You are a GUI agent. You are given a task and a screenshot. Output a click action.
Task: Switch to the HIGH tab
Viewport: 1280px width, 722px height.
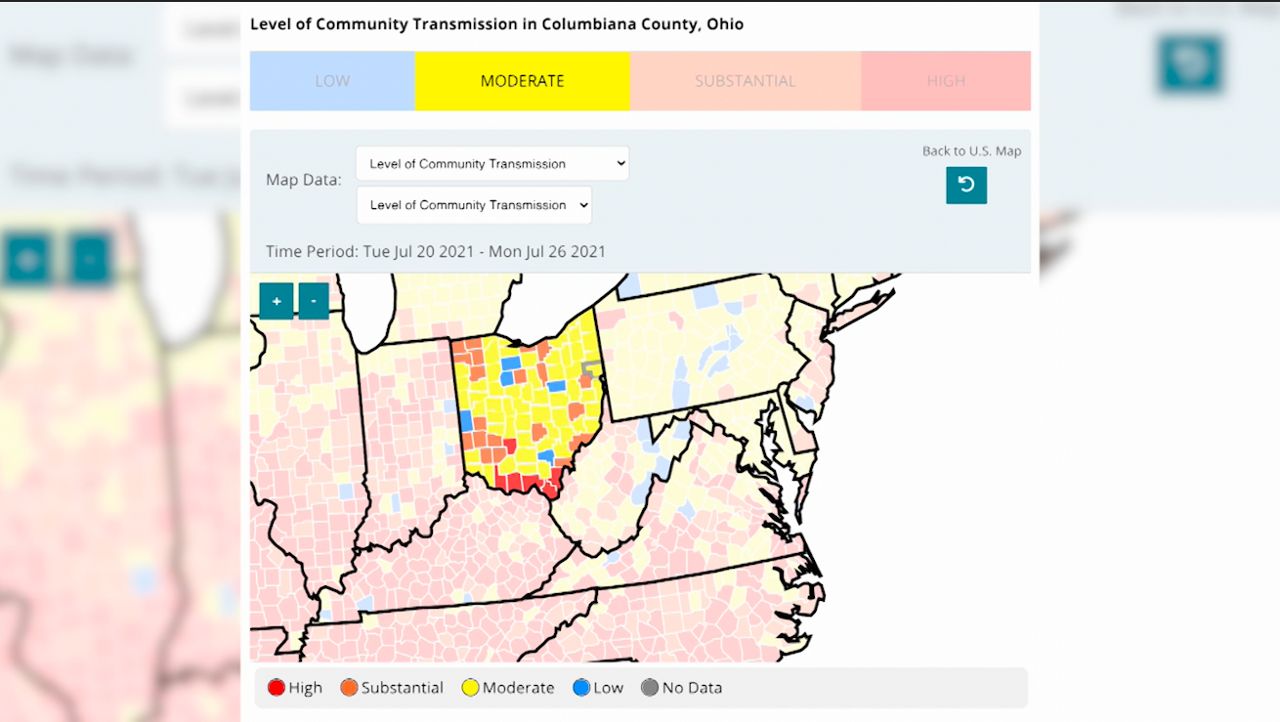pos(945,81)
